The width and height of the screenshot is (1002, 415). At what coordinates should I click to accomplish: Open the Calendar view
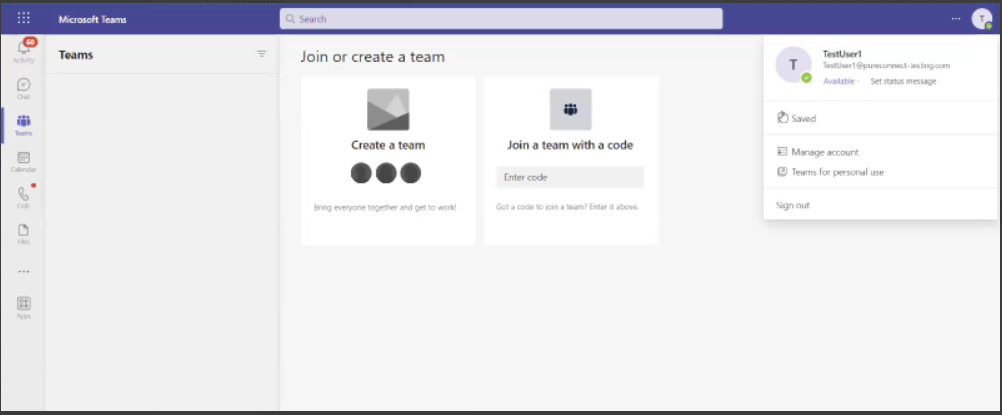click(x=23, y=161)
